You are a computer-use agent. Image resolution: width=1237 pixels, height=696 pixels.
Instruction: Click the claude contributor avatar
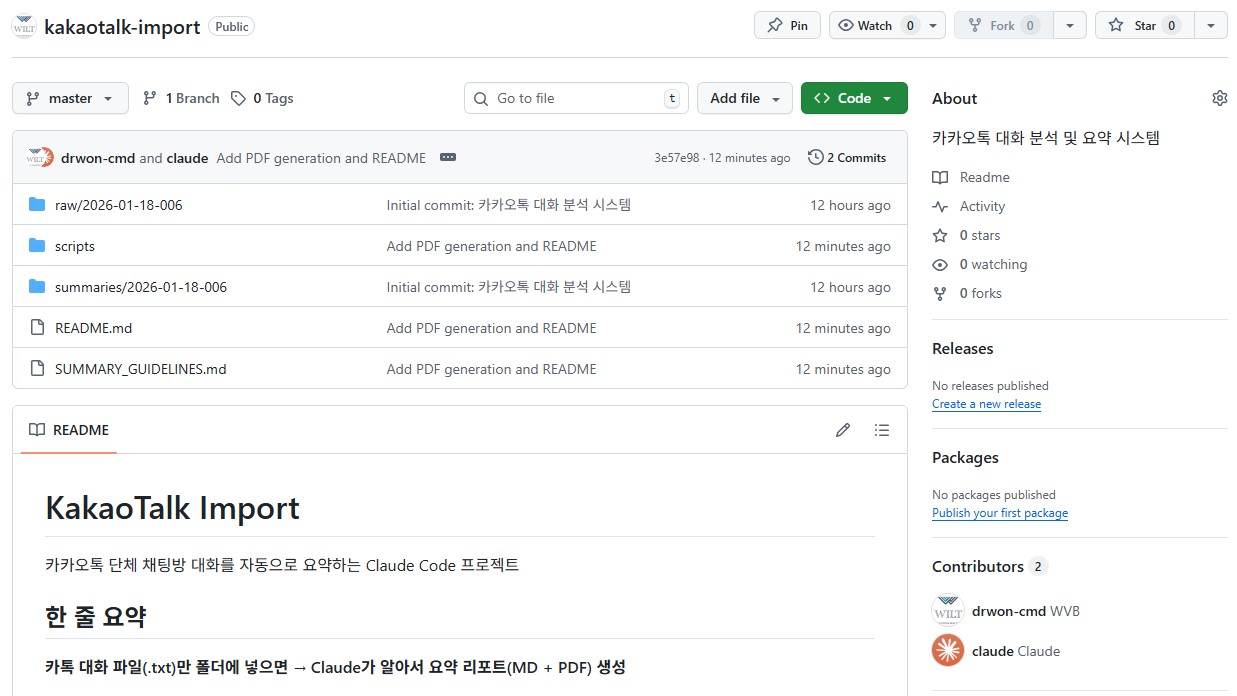coord(947,651)
